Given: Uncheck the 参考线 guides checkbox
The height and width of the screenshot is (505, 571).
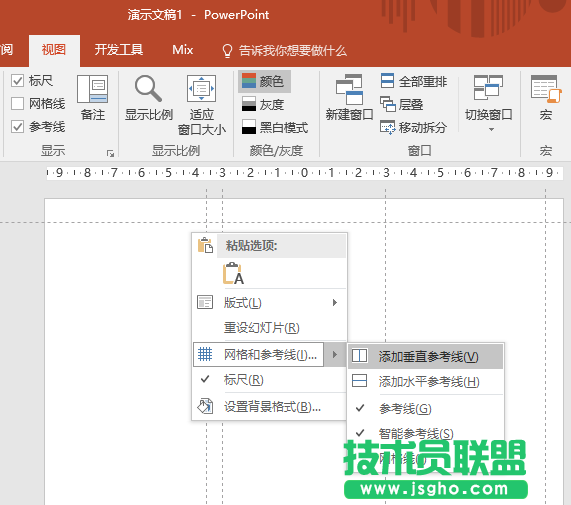Looking at the screenshot, I should pos(17,127).
